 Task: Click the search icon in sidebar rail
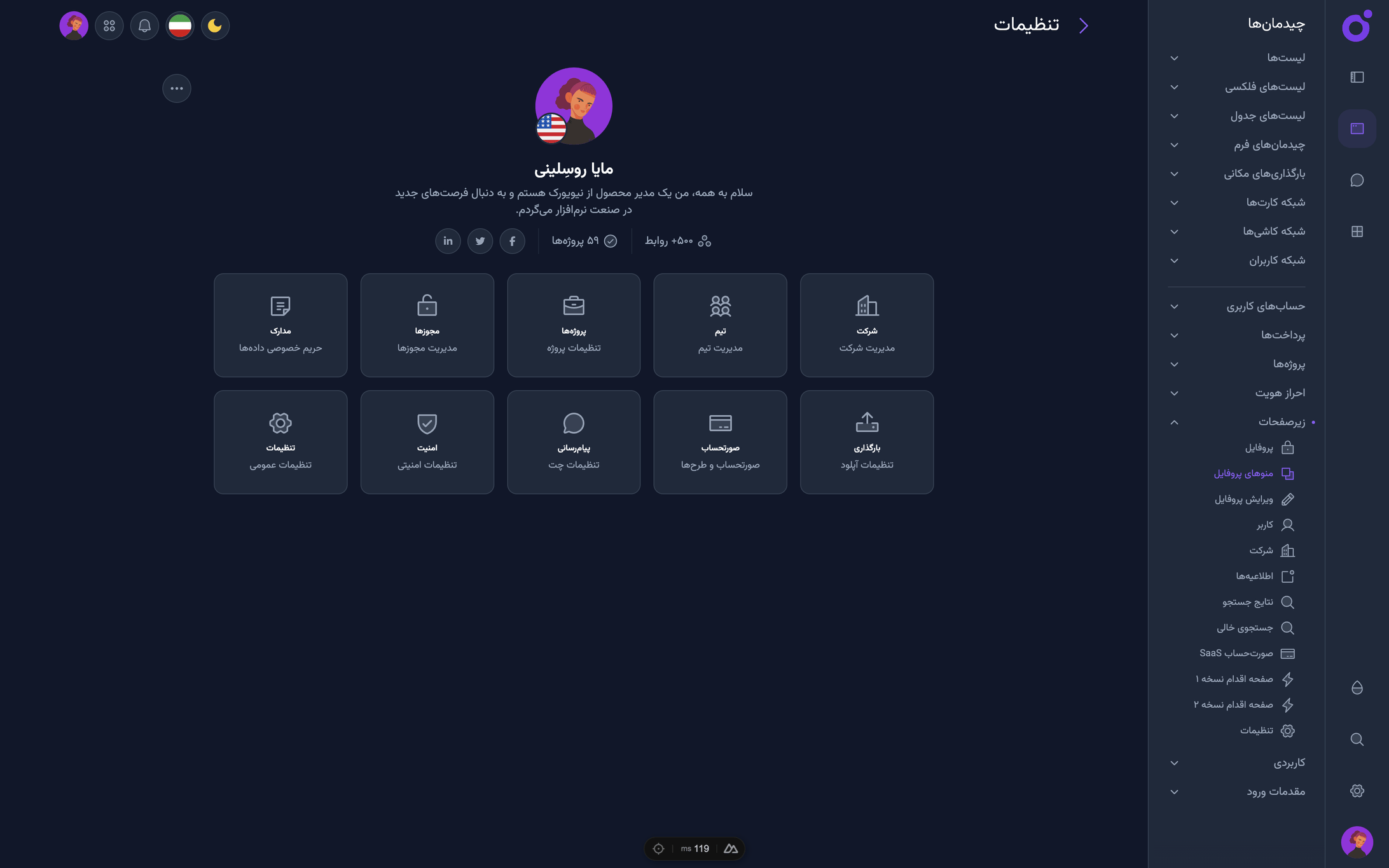(x=1357, y=739)
